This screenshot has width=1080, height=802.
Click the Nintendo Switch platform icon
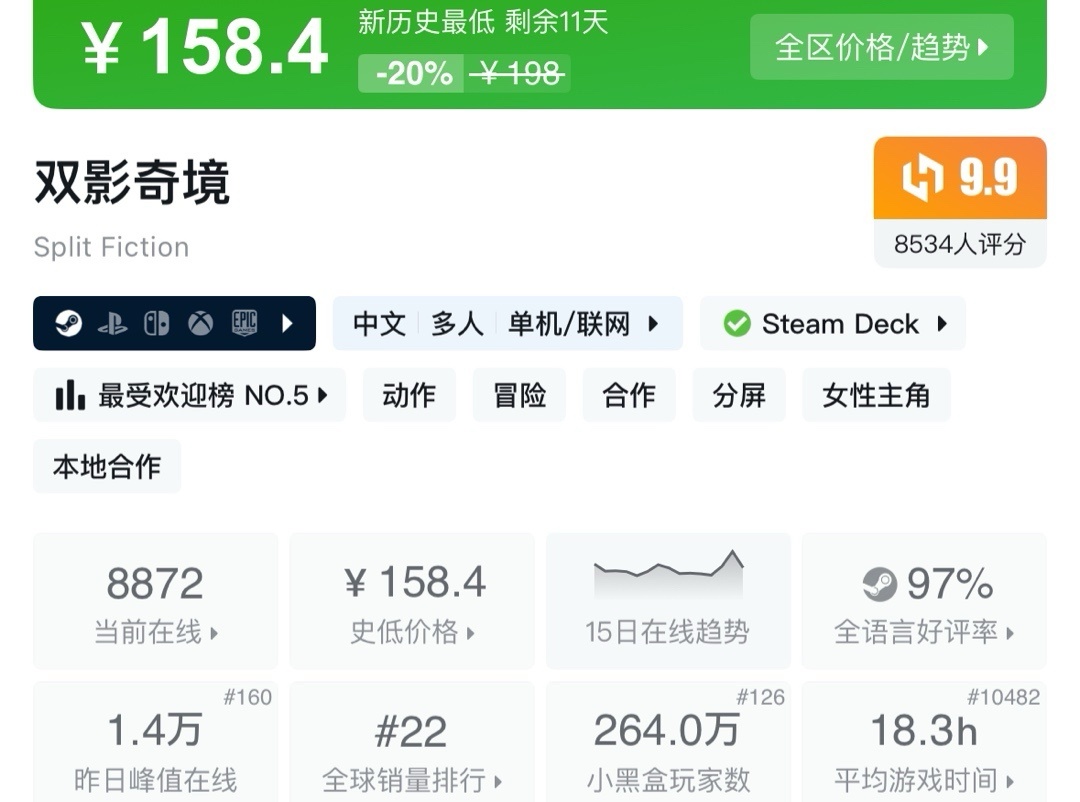click(156, 323)
